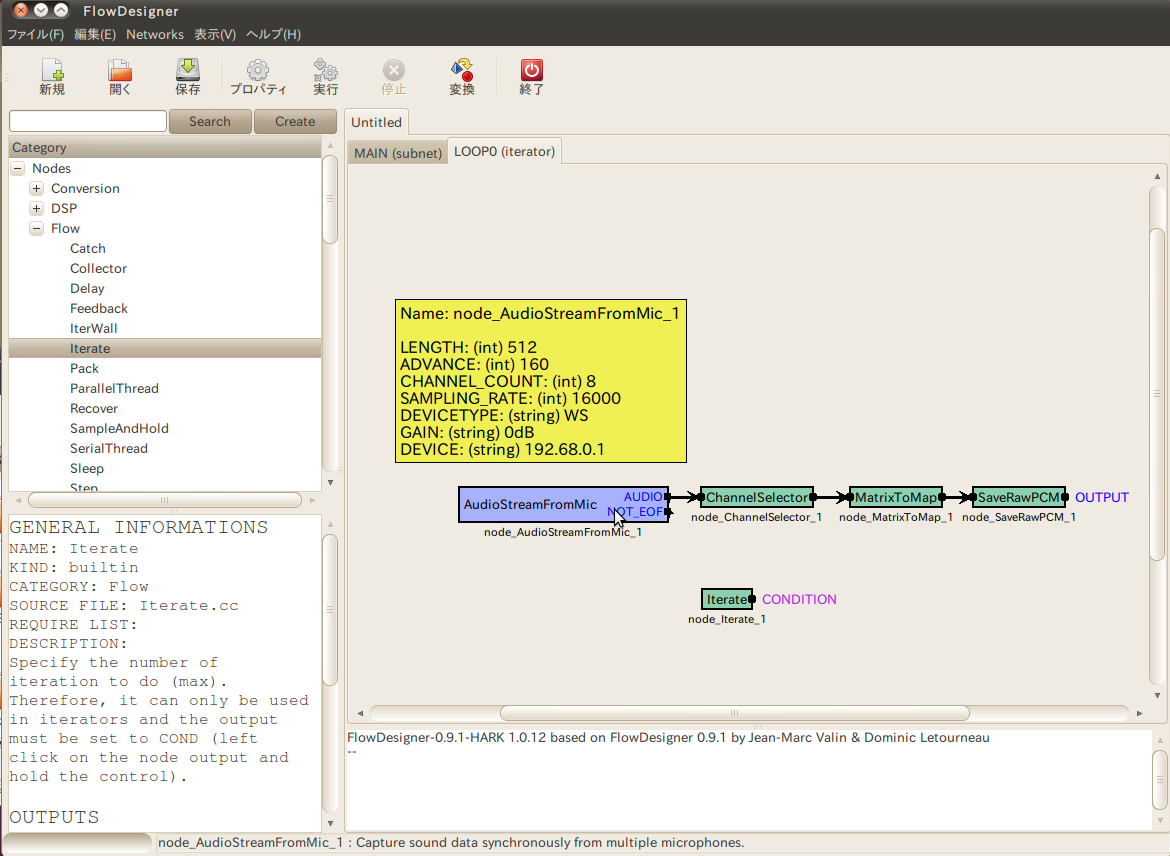The height and width of the screenshot is (856, 1170).
Task: Select the Delay node in the tree
Action: (x=87, y=289)
